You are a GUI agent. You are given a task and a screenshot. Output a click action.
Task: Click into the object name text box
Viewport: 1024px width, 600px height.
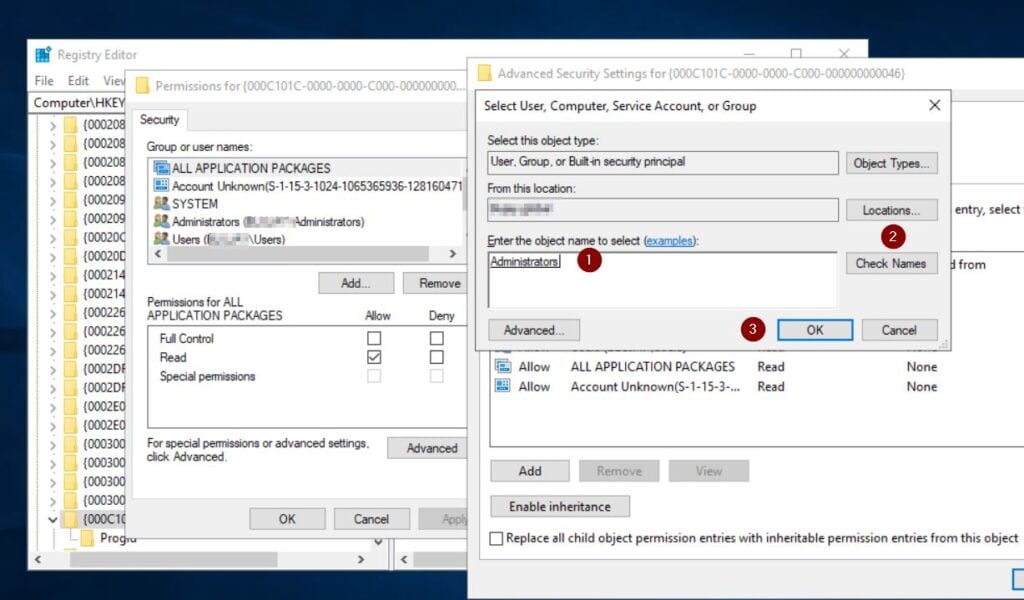click(x=662, y=279)
